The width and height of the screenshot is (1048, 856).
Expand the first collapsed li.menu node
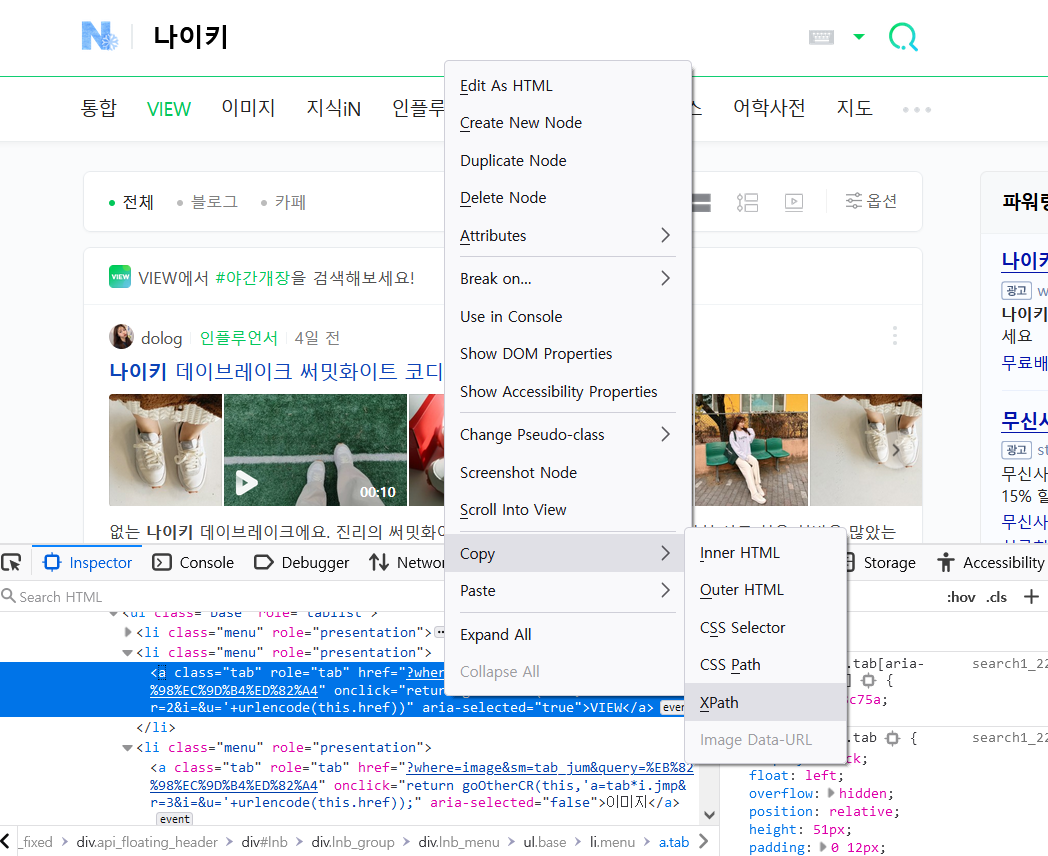pyautogui.click(x=128, y=632)
